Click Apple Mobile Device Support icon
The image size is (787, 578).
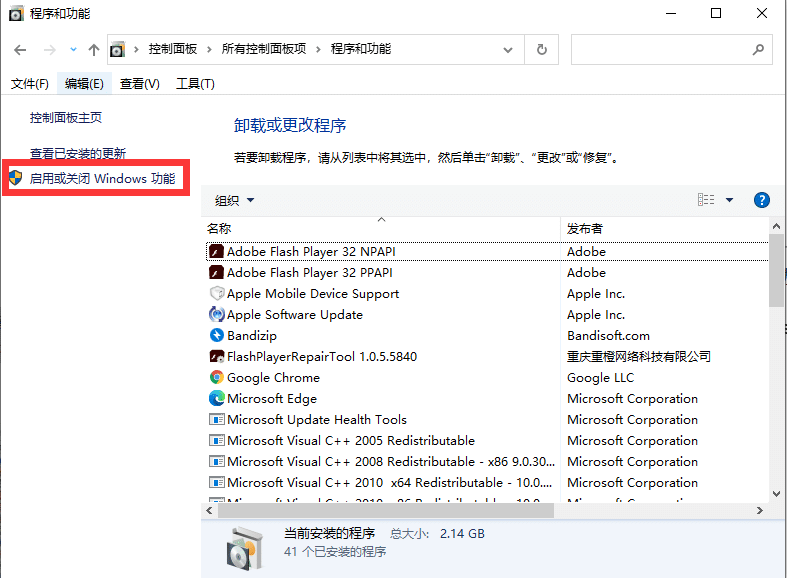pos(216,293)
